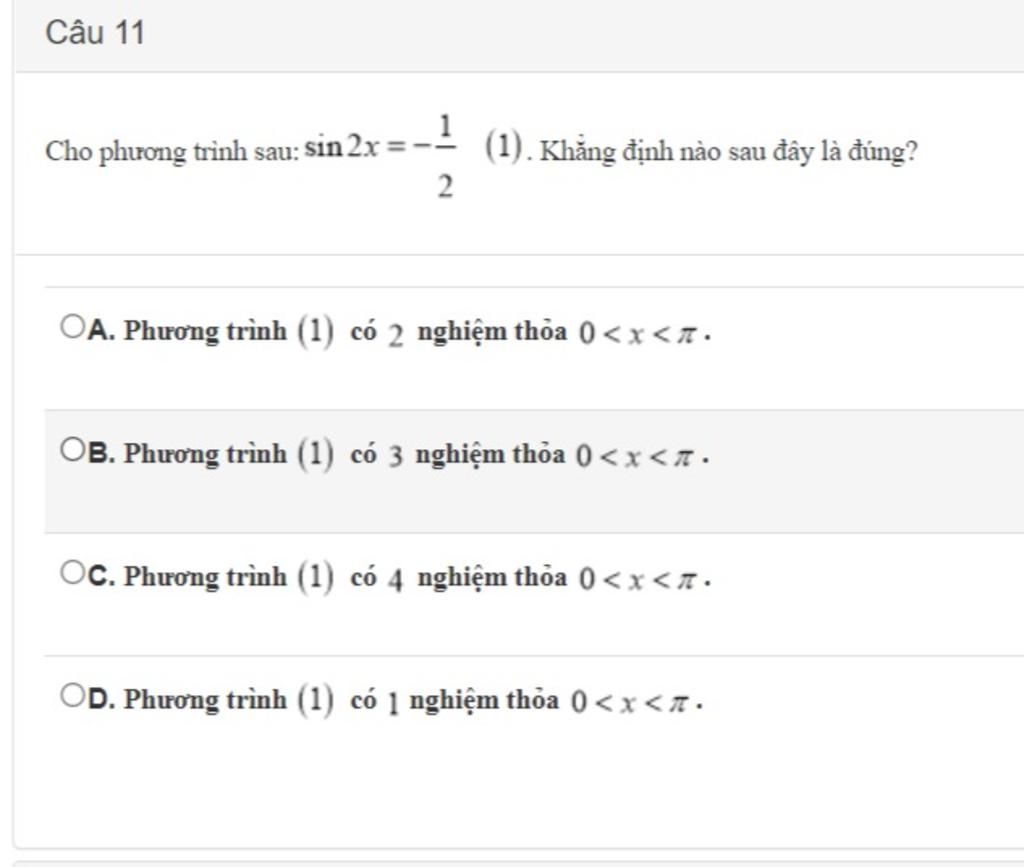Click the bold letter 'C.' option label
1024x867 pixels.
point(101,576)
